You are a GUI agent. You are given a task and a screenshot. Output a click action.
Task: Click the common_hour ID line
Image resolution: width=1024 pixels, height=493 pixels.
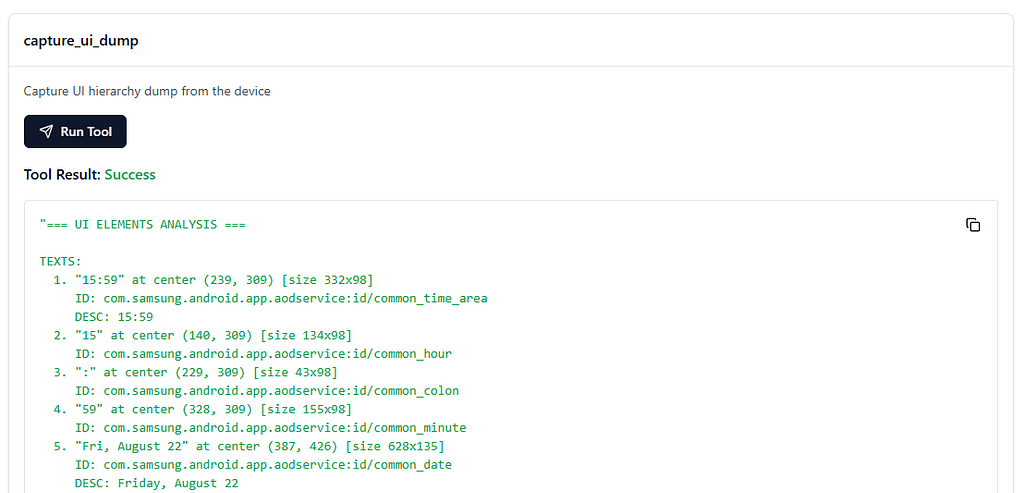263,353
